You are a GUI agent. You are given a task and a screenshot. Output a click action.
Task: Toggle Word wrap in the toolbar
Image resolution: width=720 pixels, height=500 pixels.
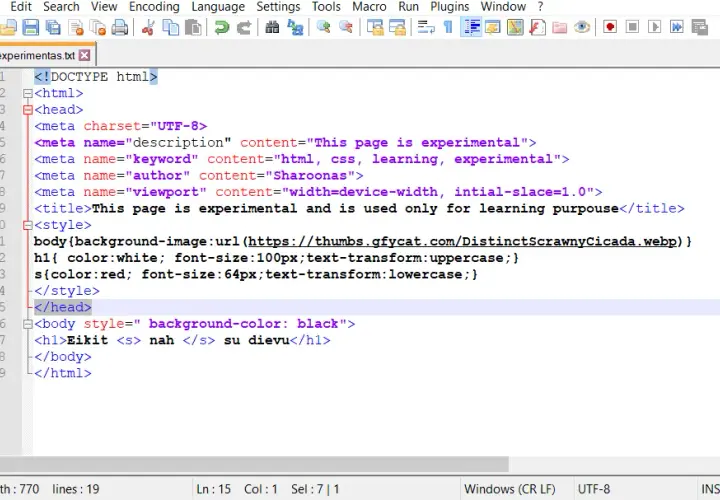[426, 28]
